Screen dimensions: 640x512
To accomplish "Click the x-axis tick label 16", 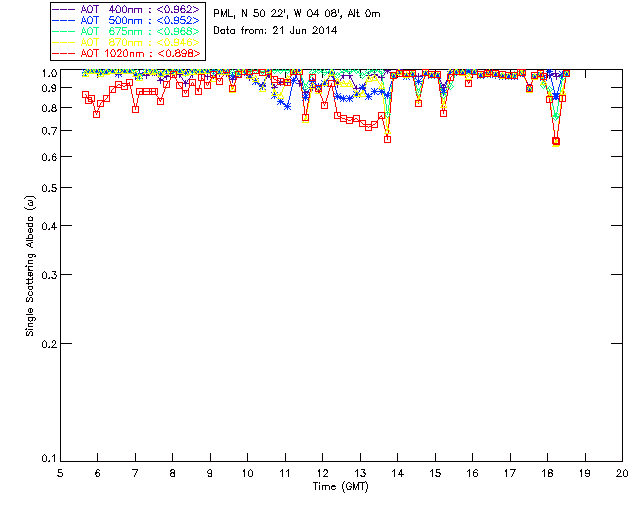I will (473, 473).
